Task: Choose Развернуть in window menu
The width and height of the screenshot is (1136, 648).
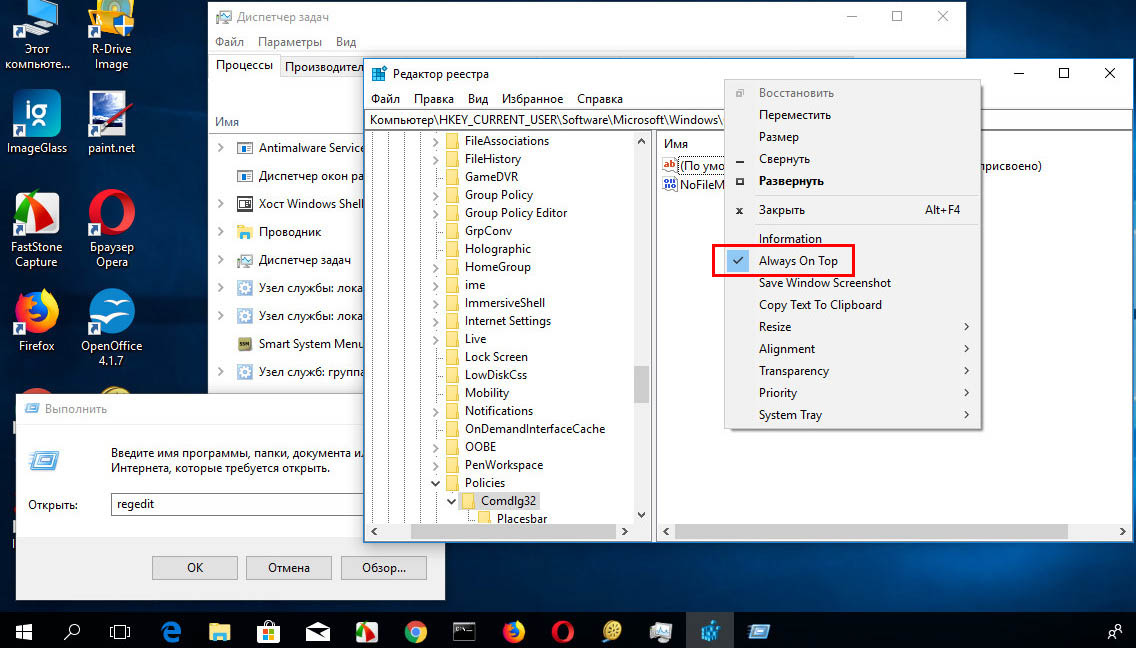Action: click(x=853, y=181)
